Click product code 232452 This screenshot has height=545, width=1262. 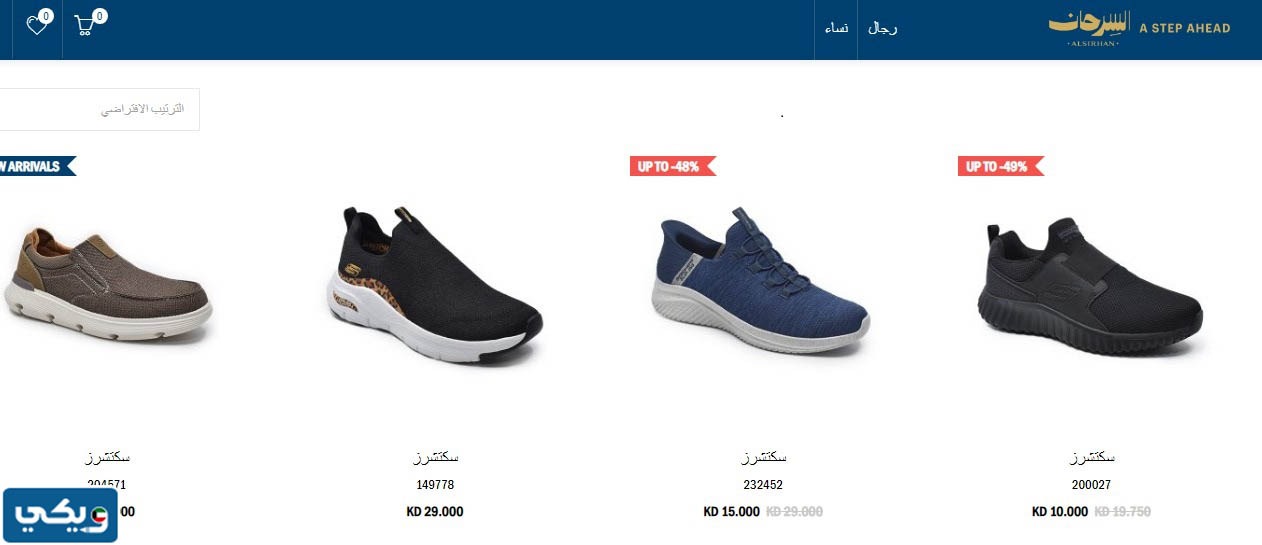pos(764,485)
